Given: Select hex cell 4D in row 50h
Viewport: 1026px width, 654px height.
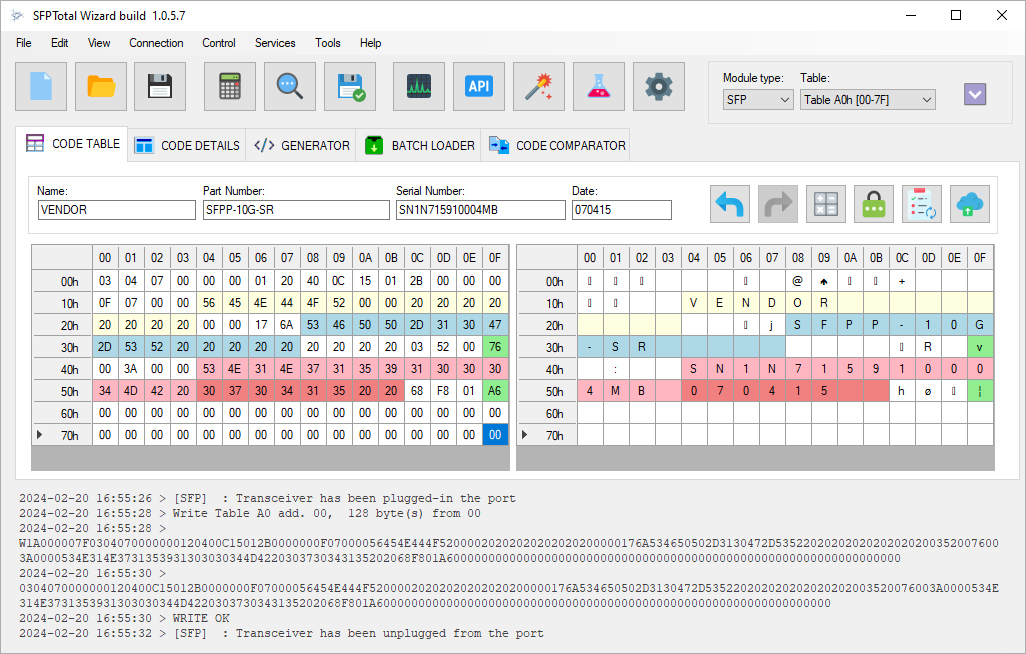Looking at the screenshot, I should point(131,391).
